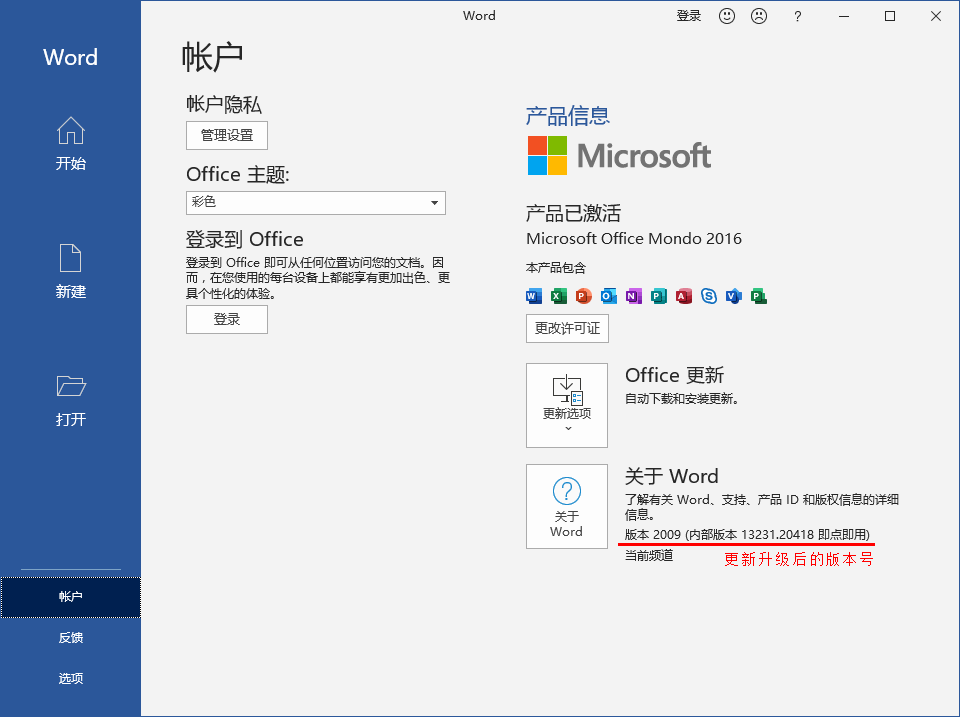Close the Word window
The height and width of the screenshot is (717, 960).
click(x=936, y=17)
